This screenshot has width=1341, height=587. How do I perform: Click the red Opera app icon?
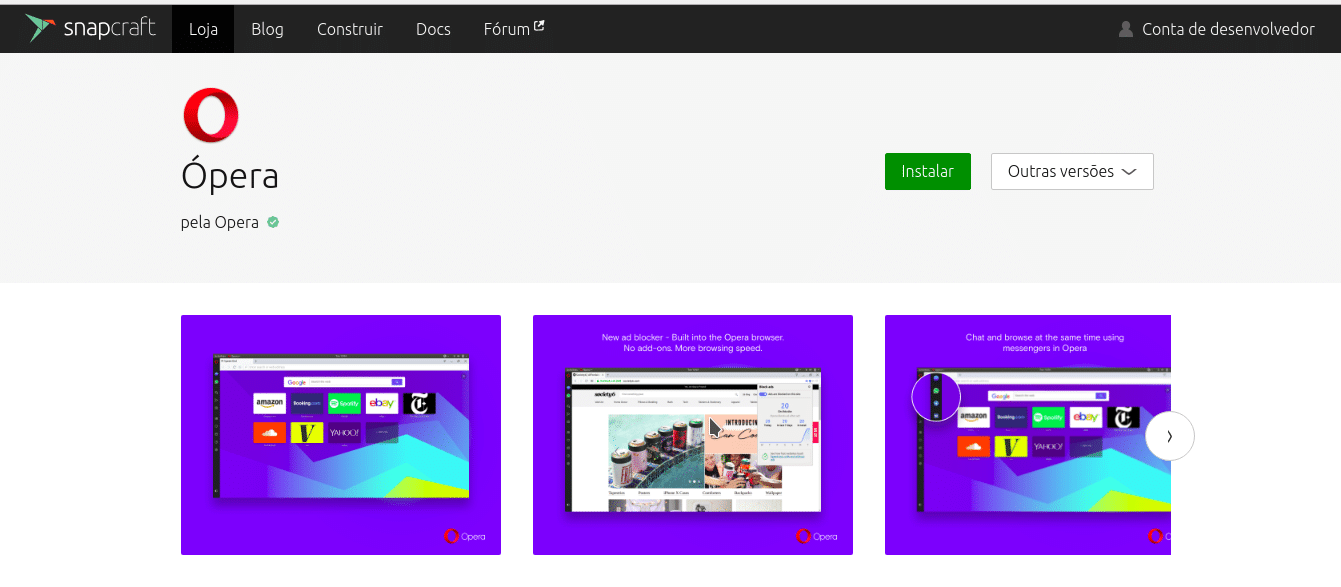click(x=211, y=115)
